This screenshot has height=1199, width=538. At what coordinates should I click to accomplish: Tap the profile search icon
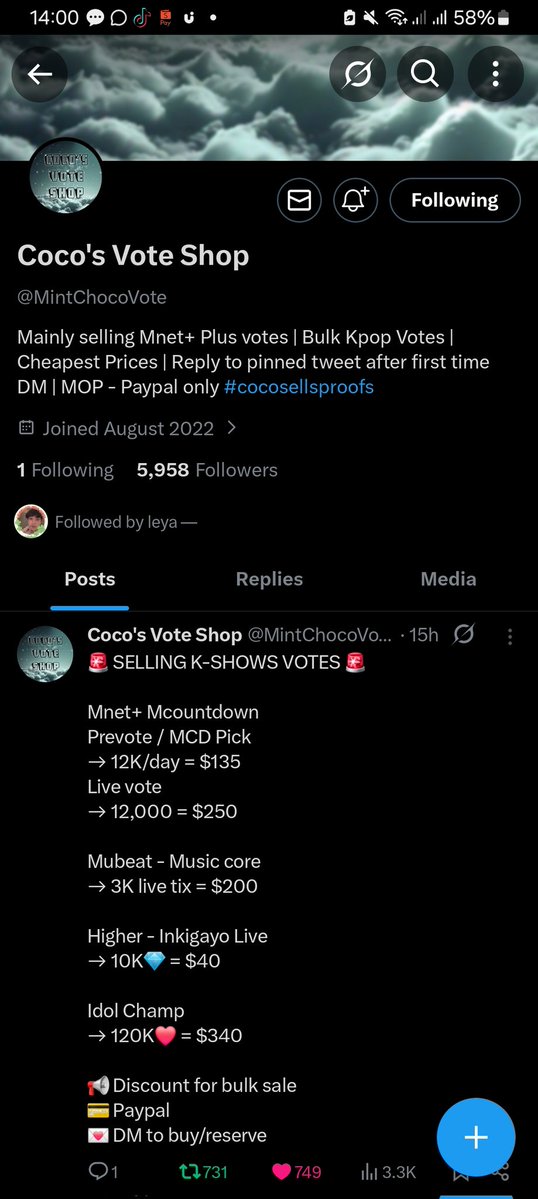coord(425,74)
